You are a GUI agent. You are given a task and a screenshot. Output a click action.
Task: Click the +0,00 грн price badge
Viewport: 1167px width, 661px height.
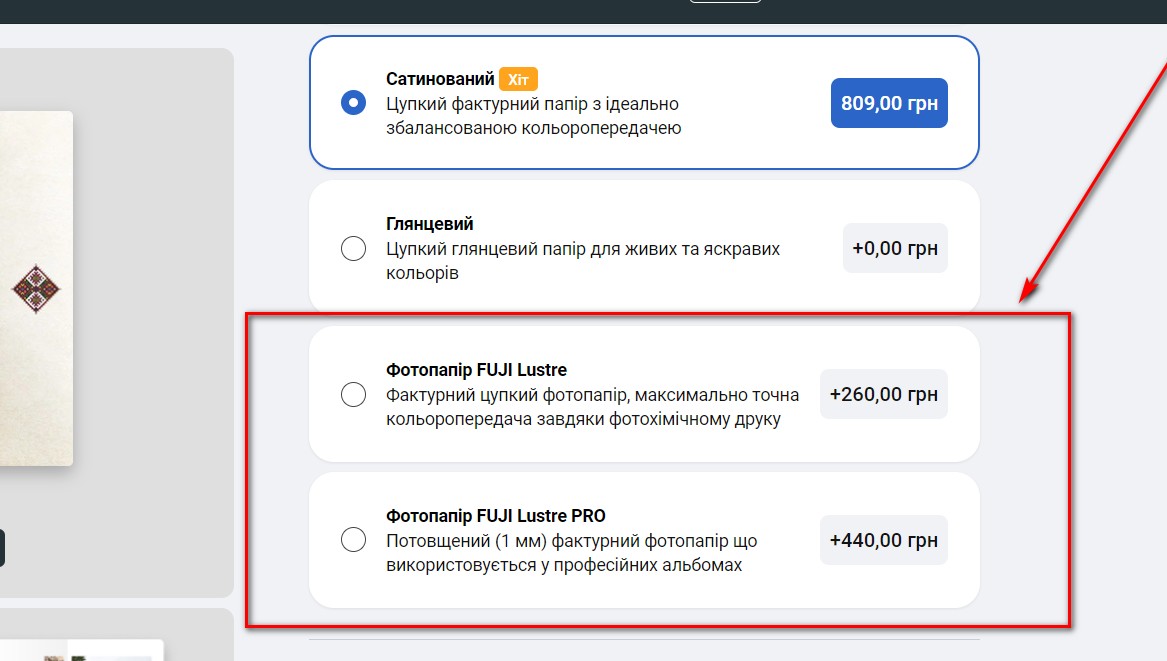(x=895, y=248)
